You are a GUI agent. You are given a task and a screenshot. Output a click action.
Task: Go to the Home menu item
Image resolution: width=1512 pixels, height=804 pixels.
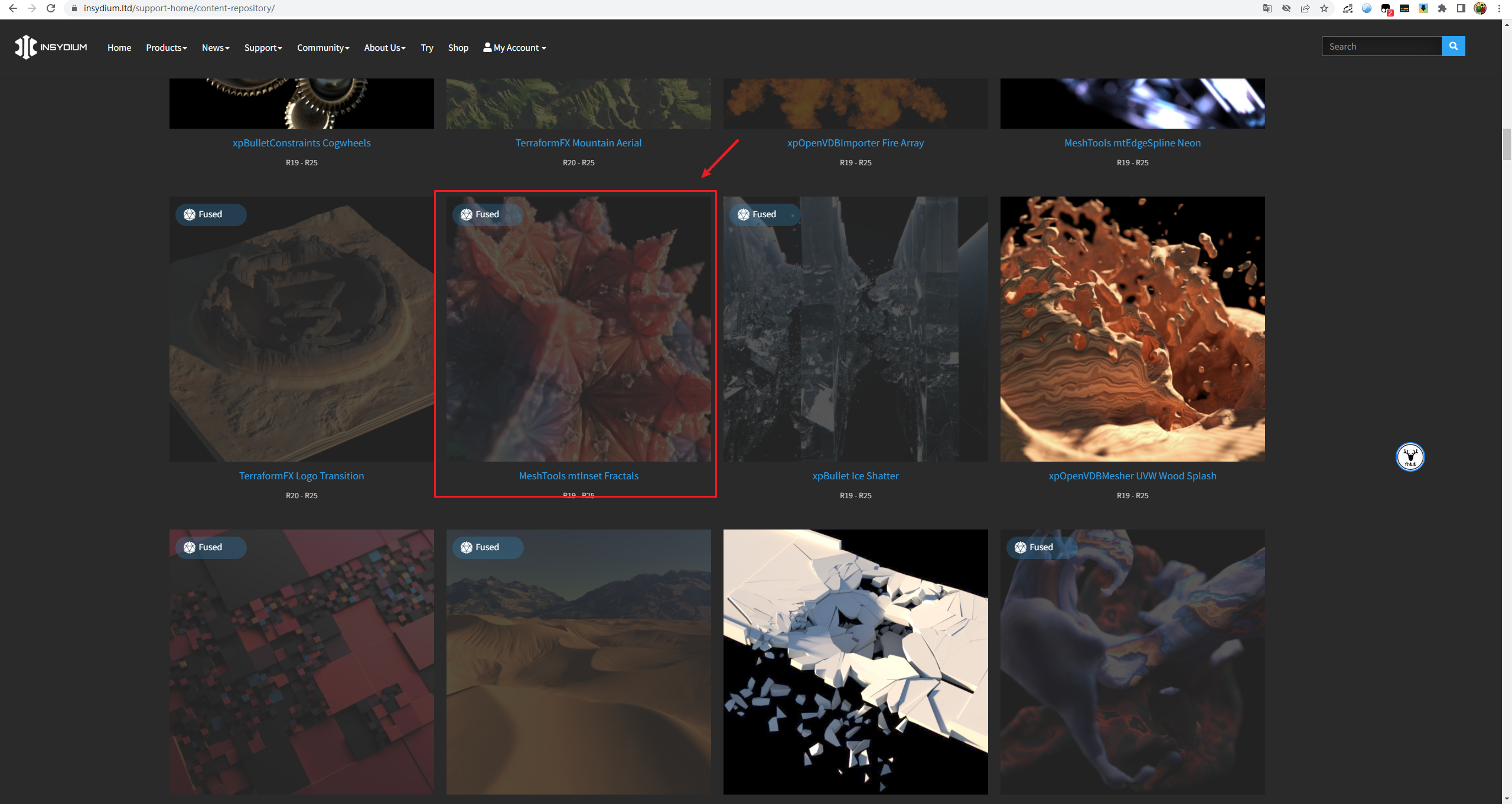click(x=119, y=48)
